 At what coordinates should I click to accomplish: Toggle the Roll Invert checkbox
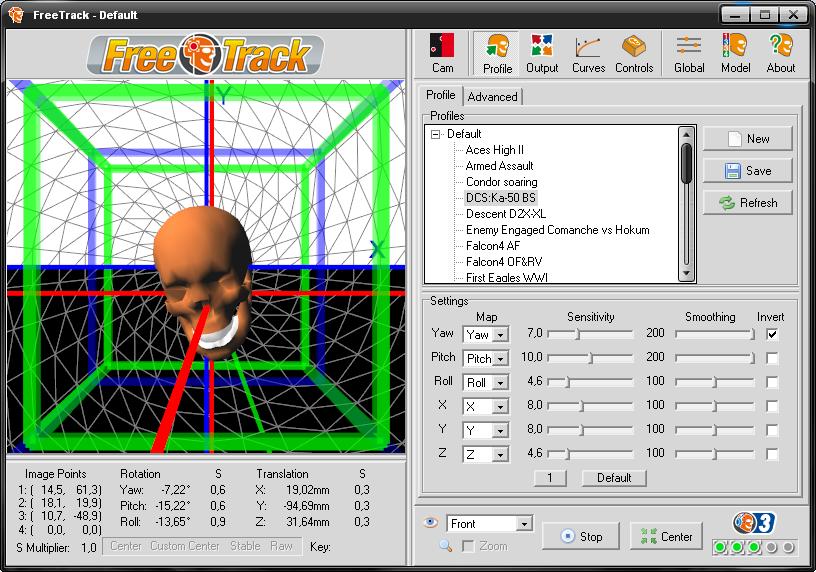point(772,382)
